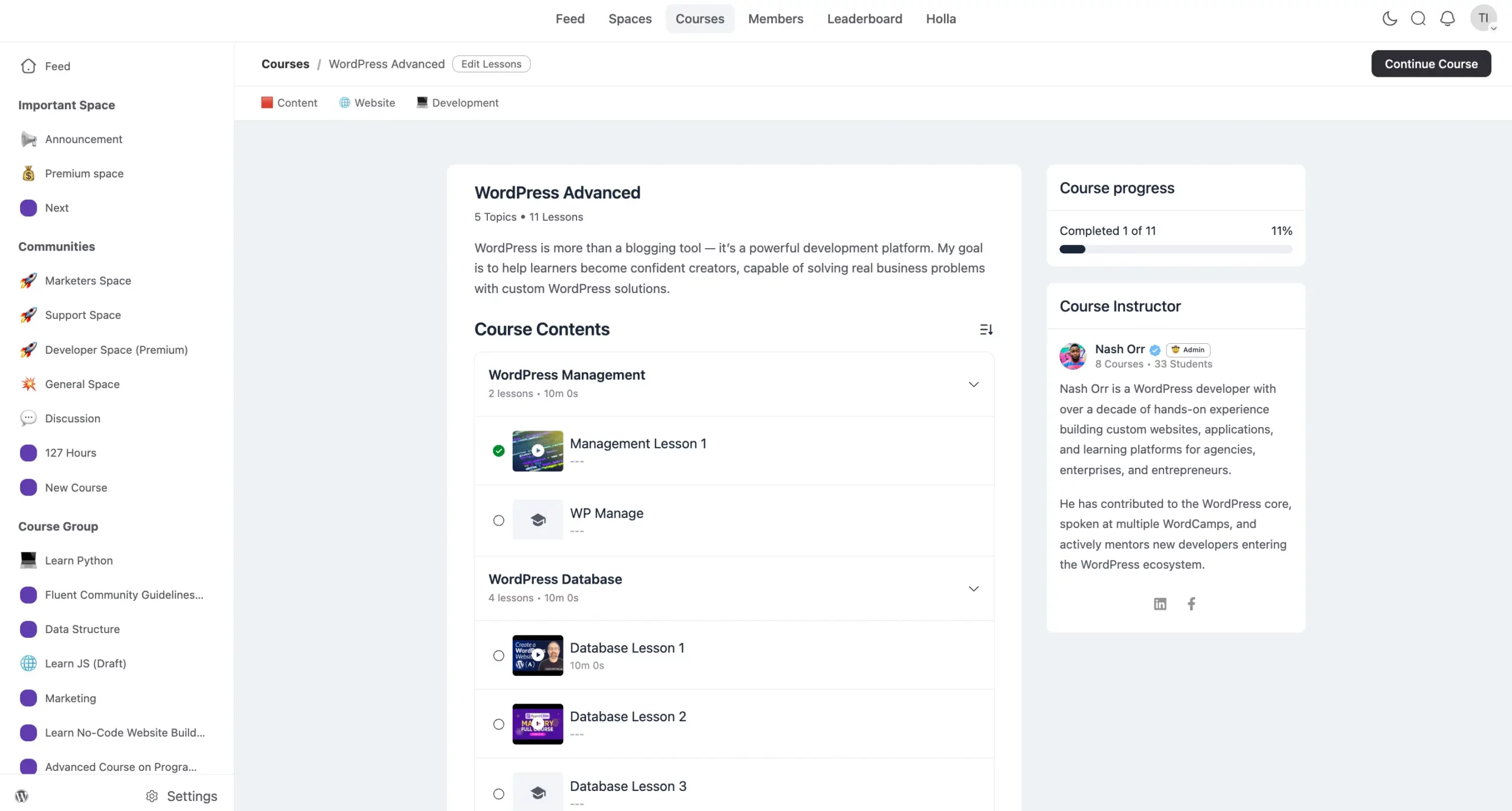Open Settings gear icon
This screenshot has height=811, width=1512.
pos(152,796)
